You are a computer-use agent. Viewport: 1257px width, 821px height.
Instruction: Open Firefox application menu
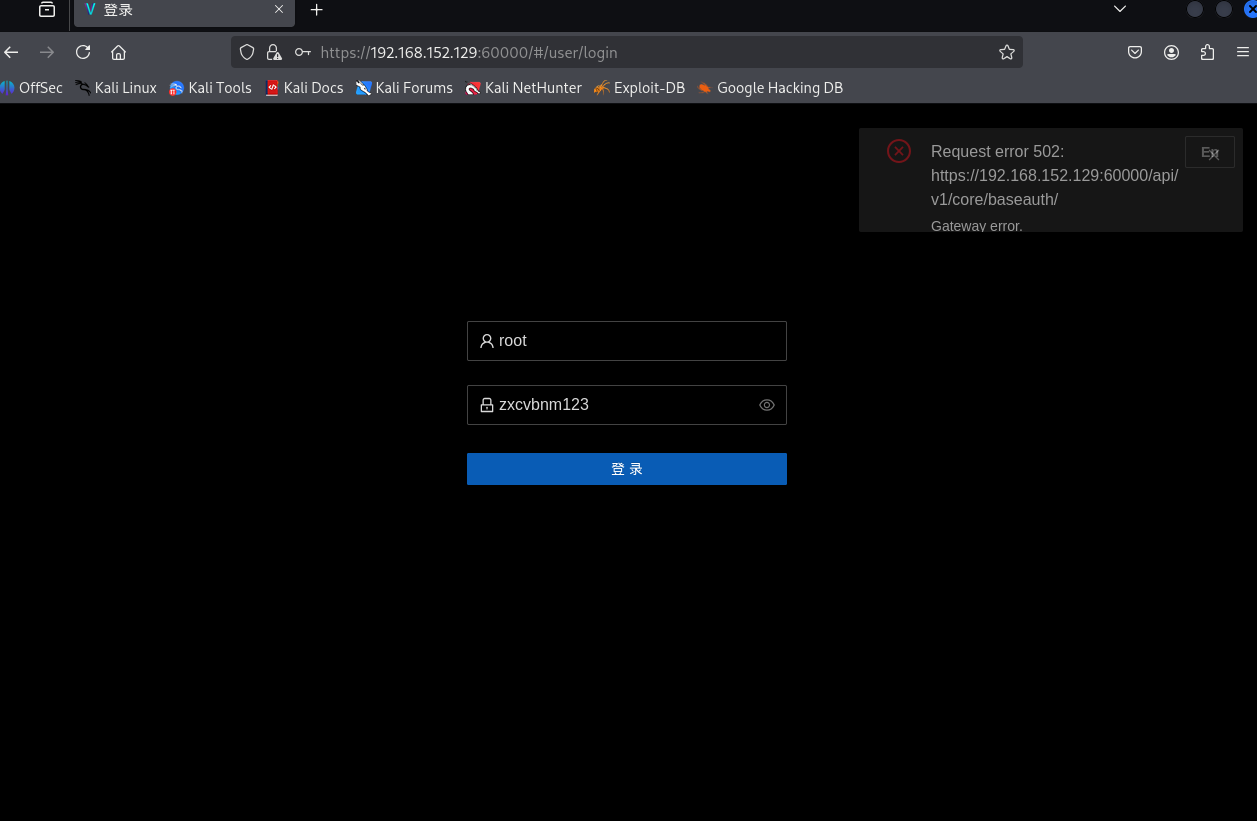(x=1243, y=52)
